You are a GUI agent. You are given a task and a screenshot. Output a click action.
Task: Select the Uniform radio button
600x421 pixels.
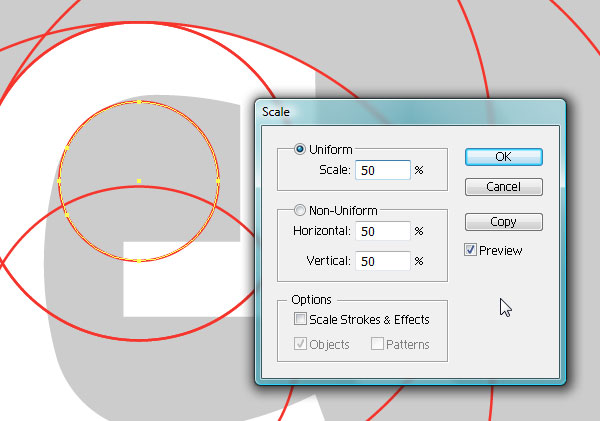pyautogui.click(x=300, y=149)
